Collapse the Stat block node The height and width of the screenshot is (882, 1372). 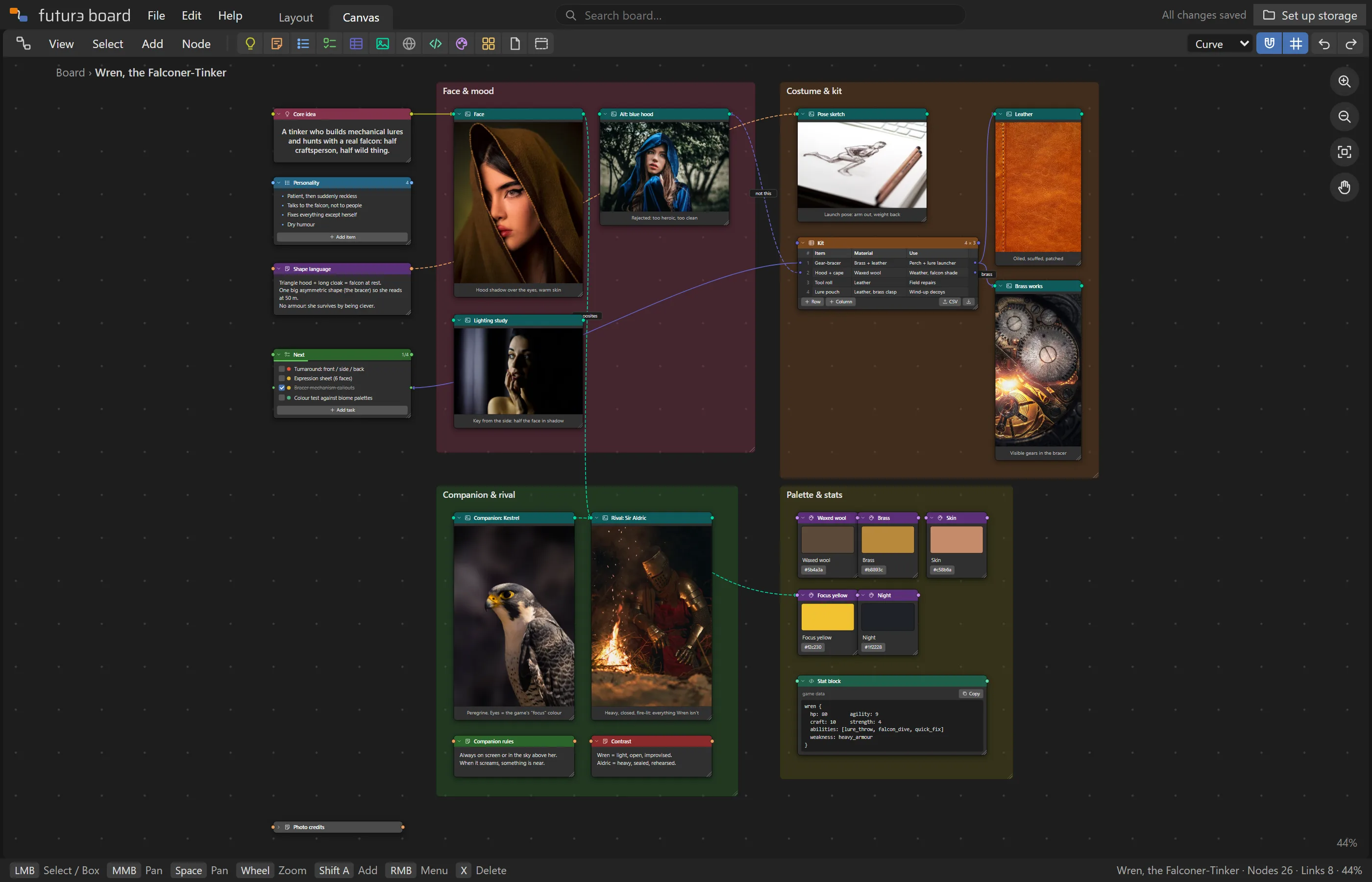[803, 681]
